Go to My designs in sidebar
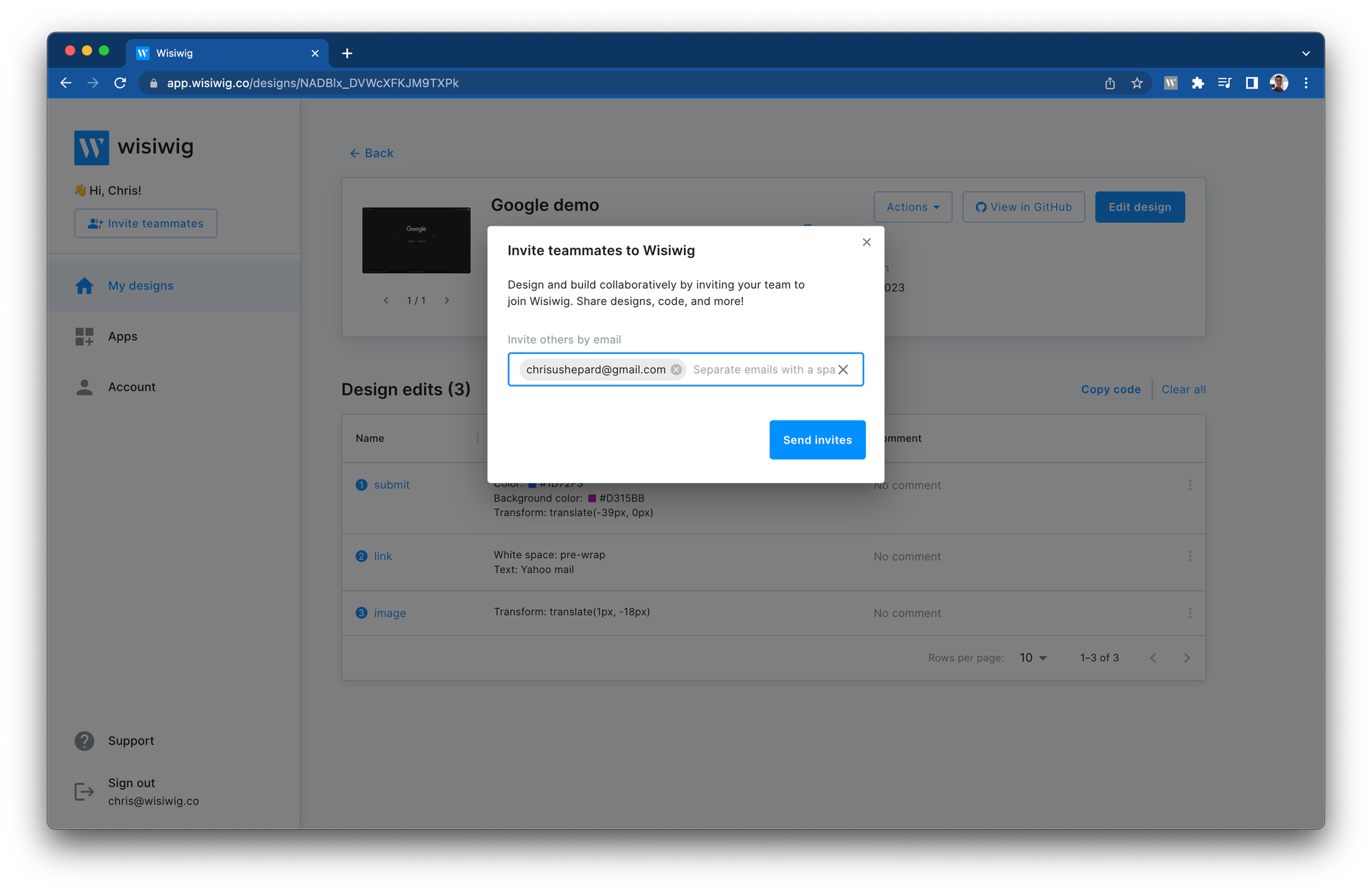This screenshot has width=1372, height=892. coord(141,286)
